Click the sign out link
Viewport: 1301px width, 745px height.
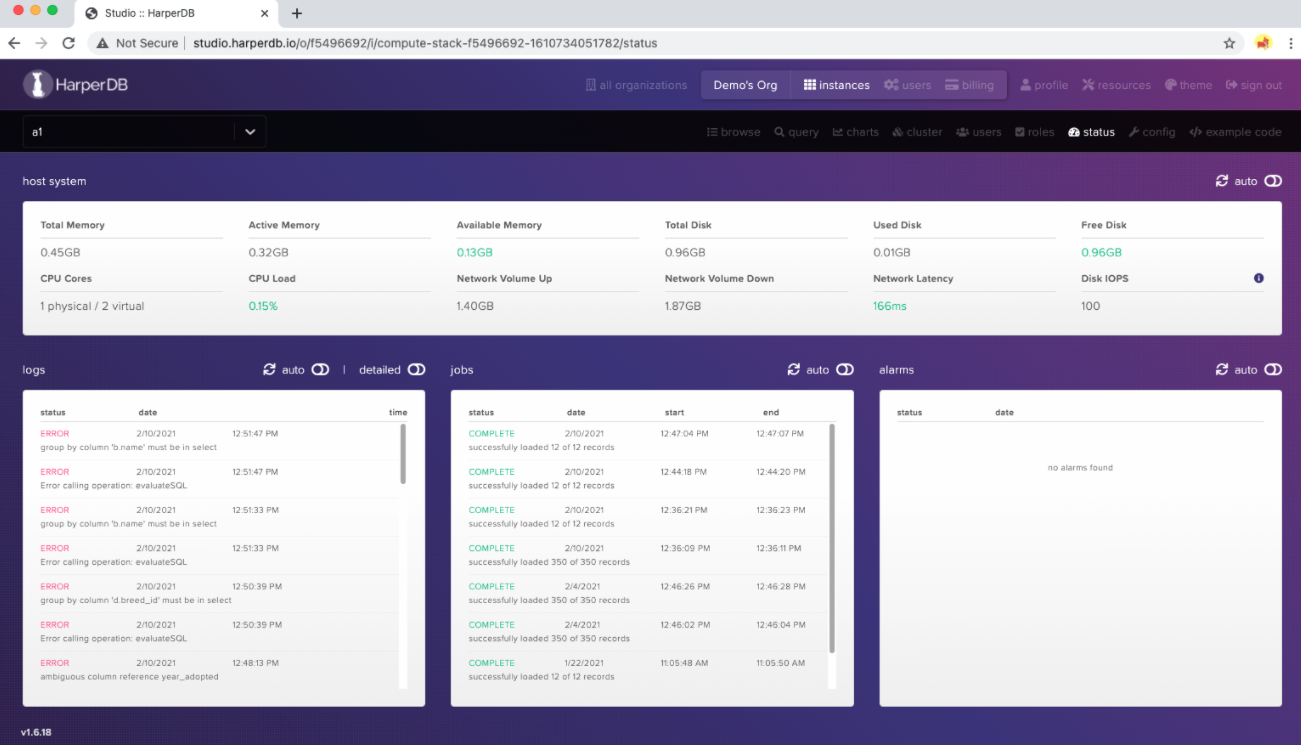[x=1253, y=85]
